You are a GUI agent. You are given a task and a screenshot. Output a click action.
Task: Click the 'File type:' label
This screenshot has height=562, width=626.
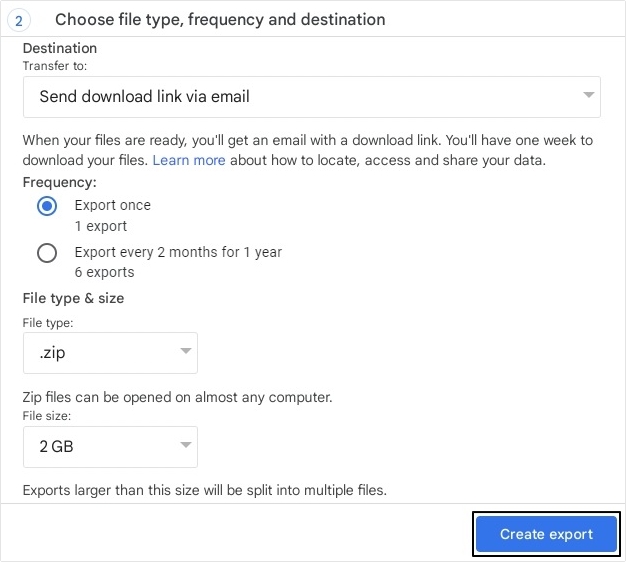point(48,323)
